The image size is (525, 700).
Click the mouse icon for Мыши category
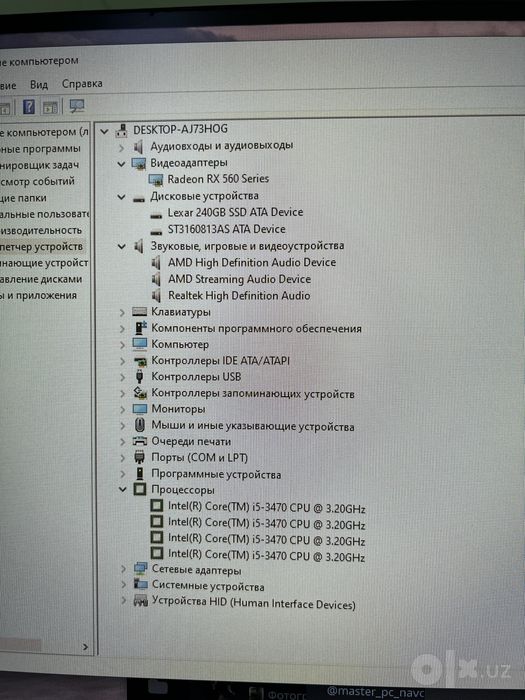coord(140,425)
